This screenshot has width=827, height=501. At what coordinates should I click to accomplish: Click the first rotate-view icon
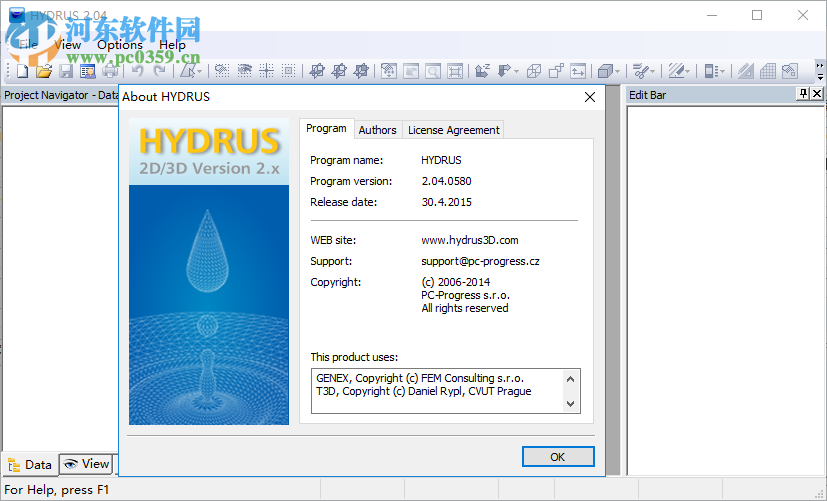click(x=316, y=71)
